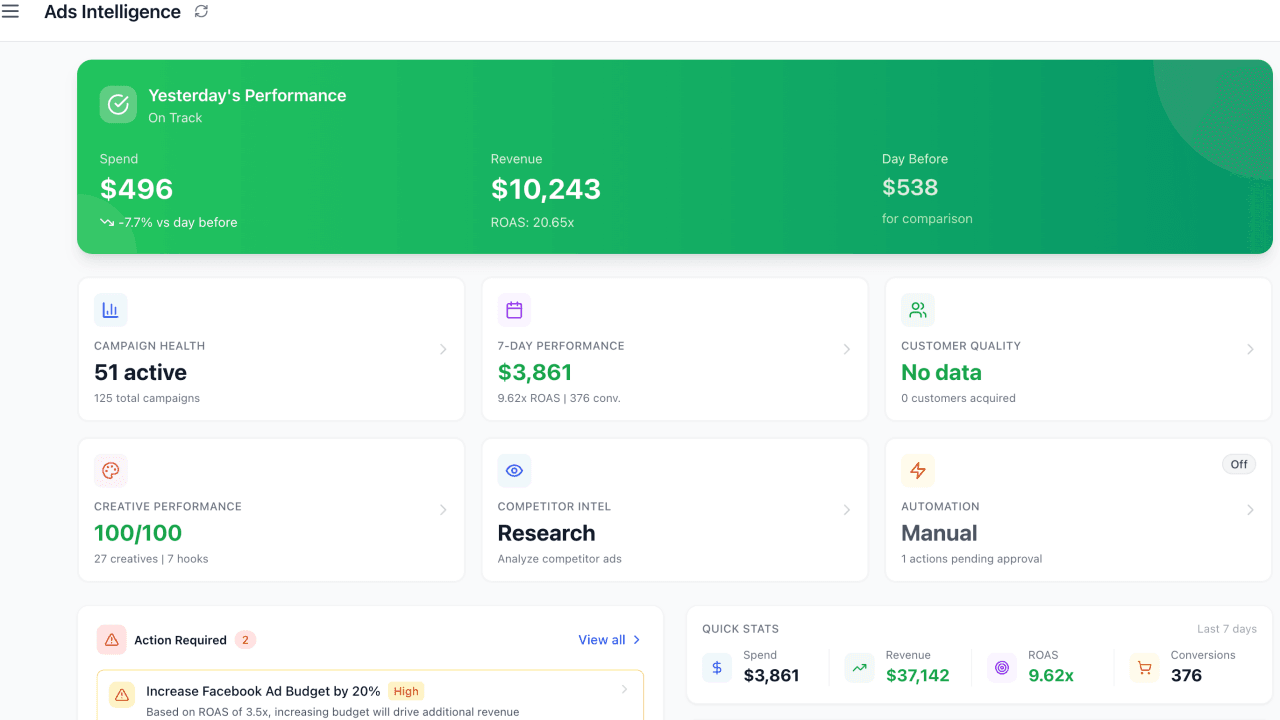Click the Automation lightning bolt icon
The width and height of the screenshot is (1280, 720).
coord(918,470)
